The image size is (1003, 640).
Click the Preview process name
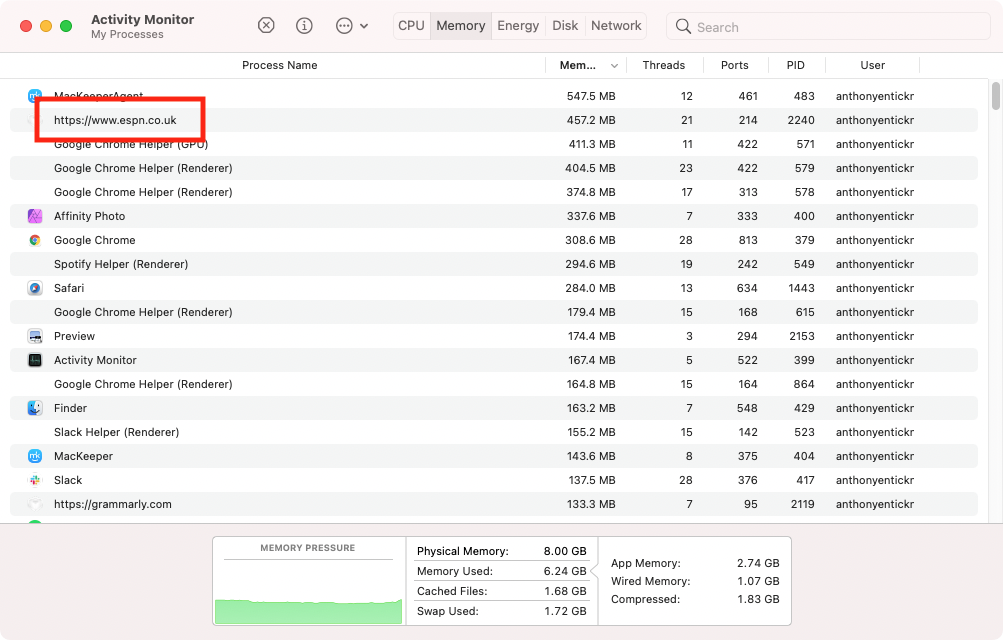[74, 336]
